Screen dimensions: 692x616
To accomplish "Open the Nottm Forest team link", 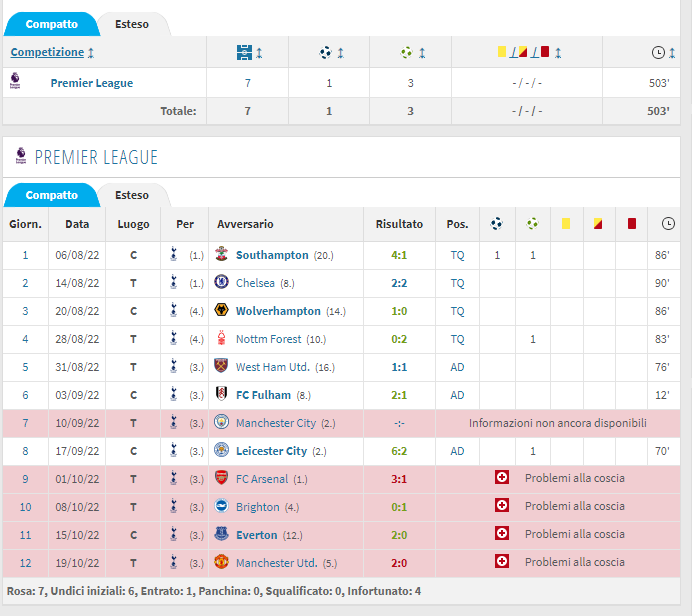I will tap(269, 339).
